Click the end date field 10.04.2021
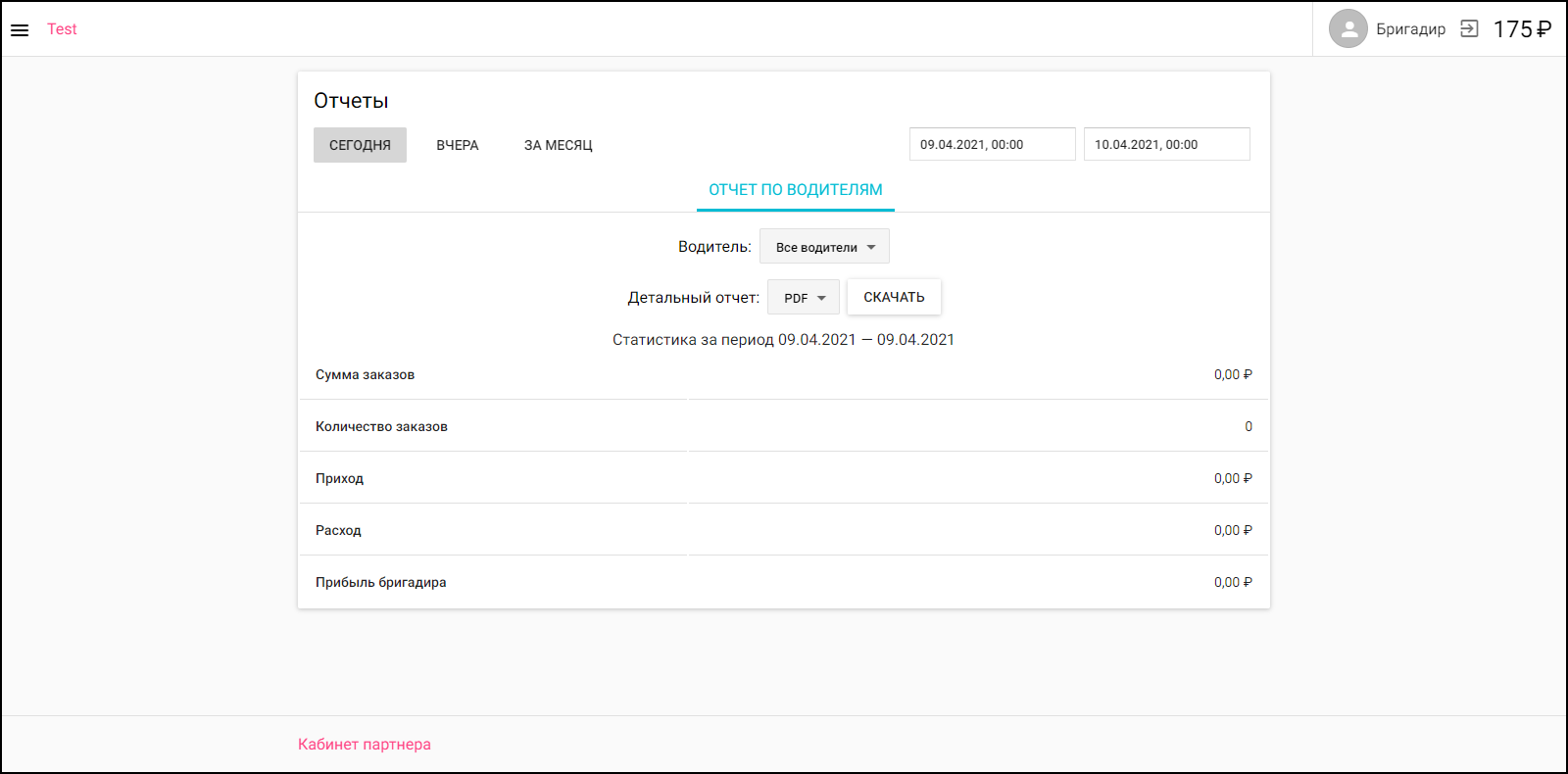 tap(1166, 144)
